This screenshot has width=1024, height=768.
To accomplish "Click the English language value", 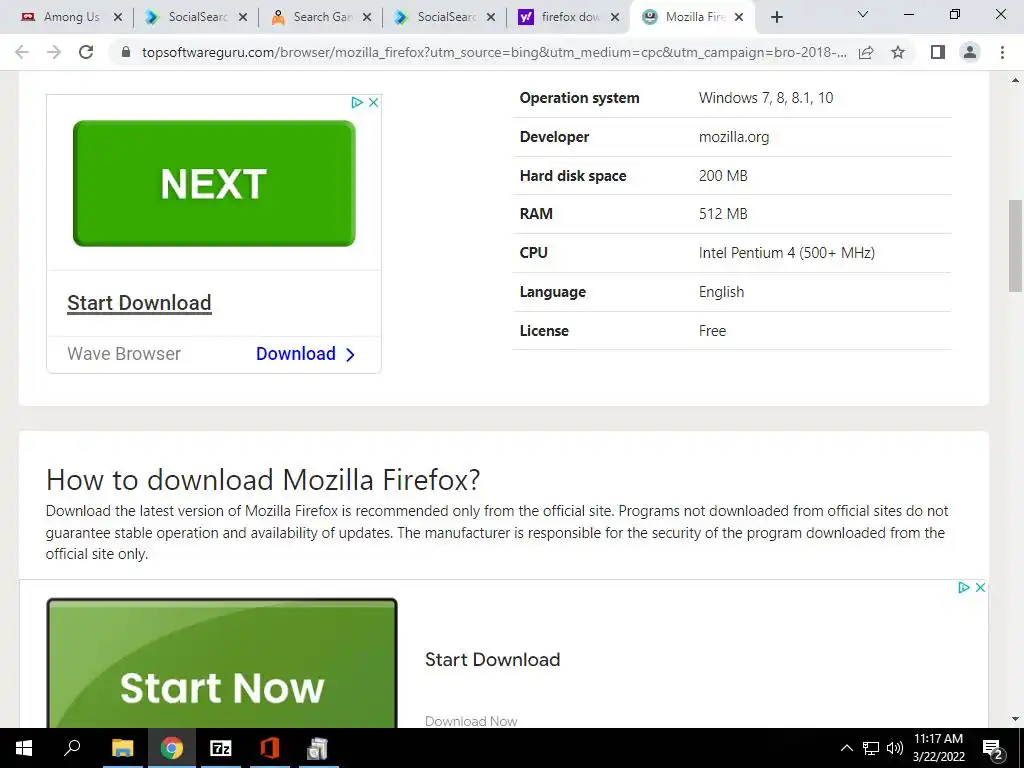I will [721, 292].
